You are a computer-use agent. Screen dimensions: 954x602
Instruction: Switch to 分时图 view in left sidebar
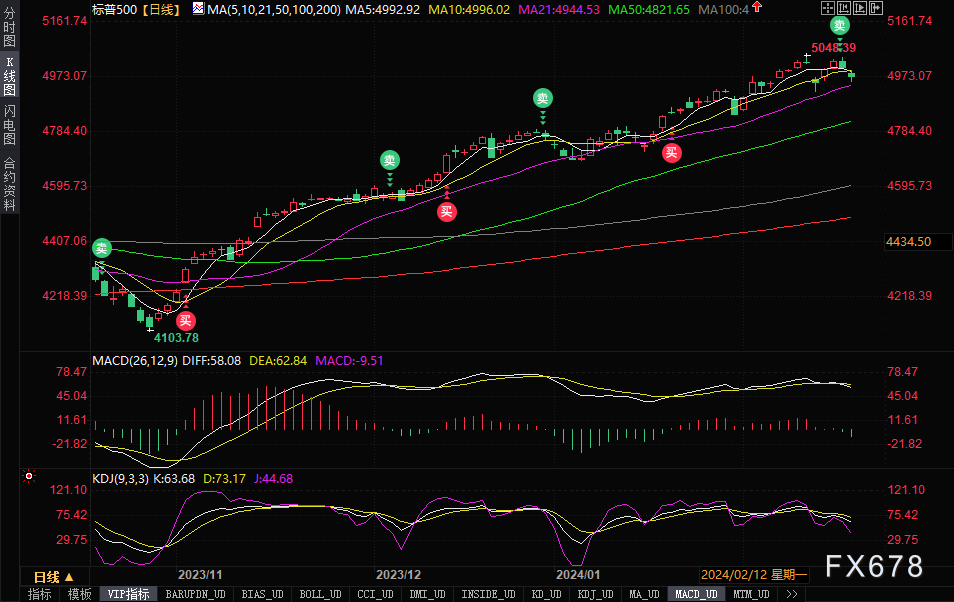[9, 27]
